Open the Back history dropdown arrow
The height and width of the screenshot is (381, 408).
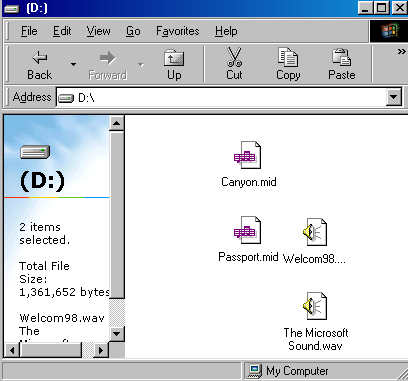[x=73, y=64]
